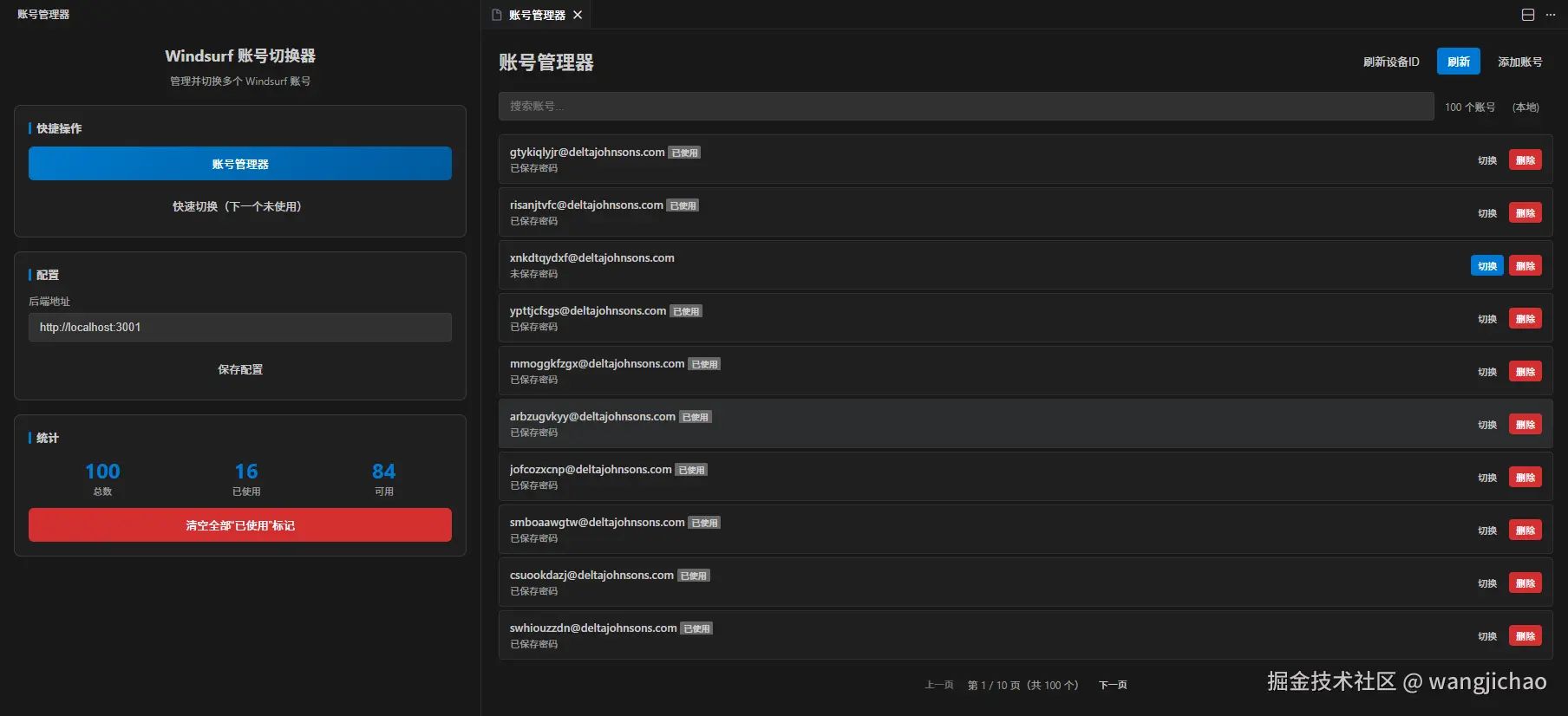Click the 保存配置 button

(240, 369)
